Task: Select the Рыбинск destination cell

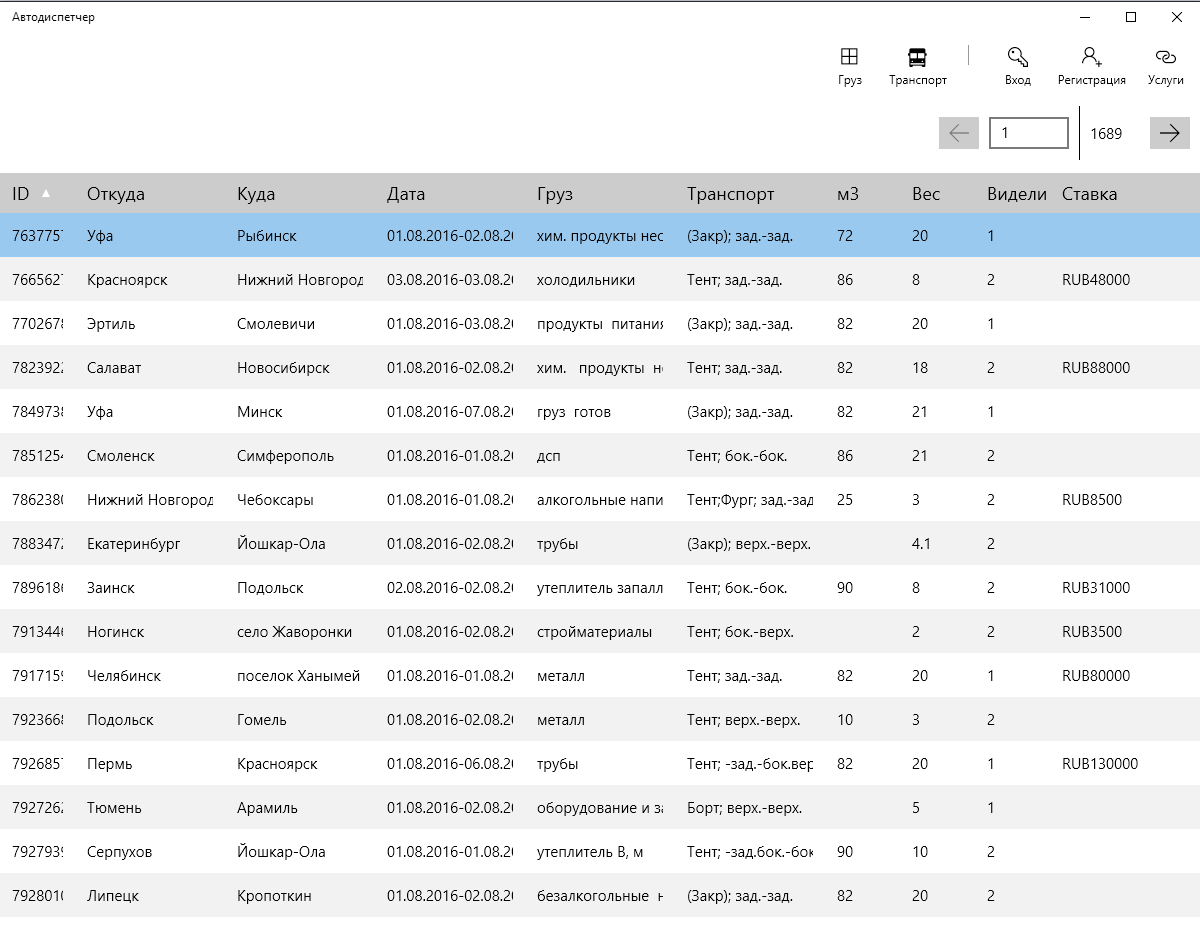Action: (267, 236)
